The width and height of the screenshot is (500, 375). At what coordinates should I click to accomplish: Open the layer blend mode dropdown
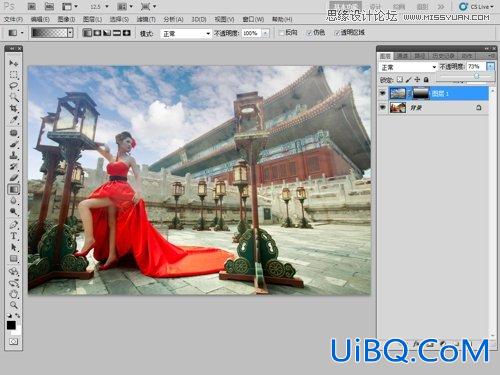pyautogui.click(x=408, y=67)
